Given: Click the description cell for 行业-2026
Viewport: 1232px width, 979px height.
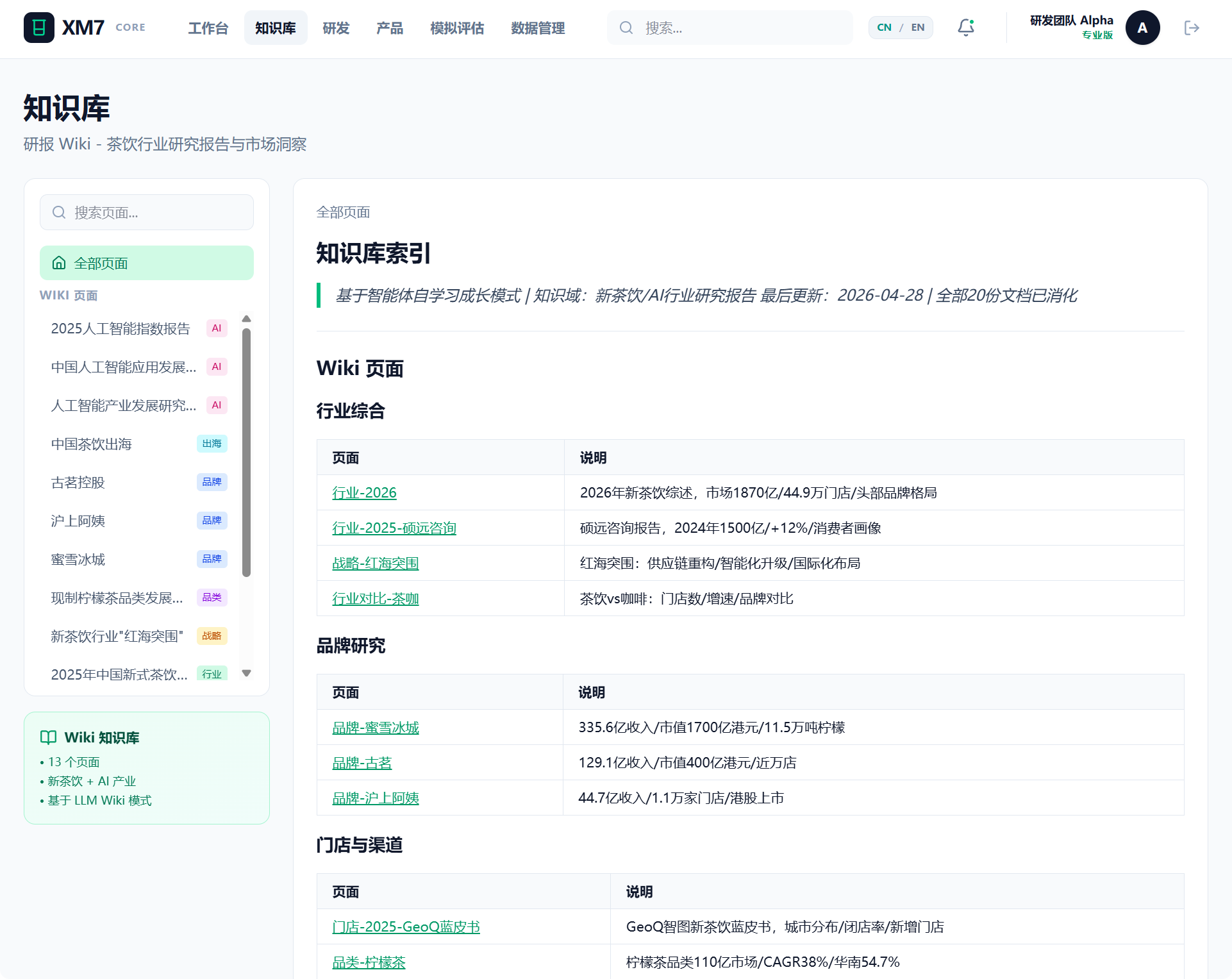Looking at the screenshot, I should [x=874, y=492].
